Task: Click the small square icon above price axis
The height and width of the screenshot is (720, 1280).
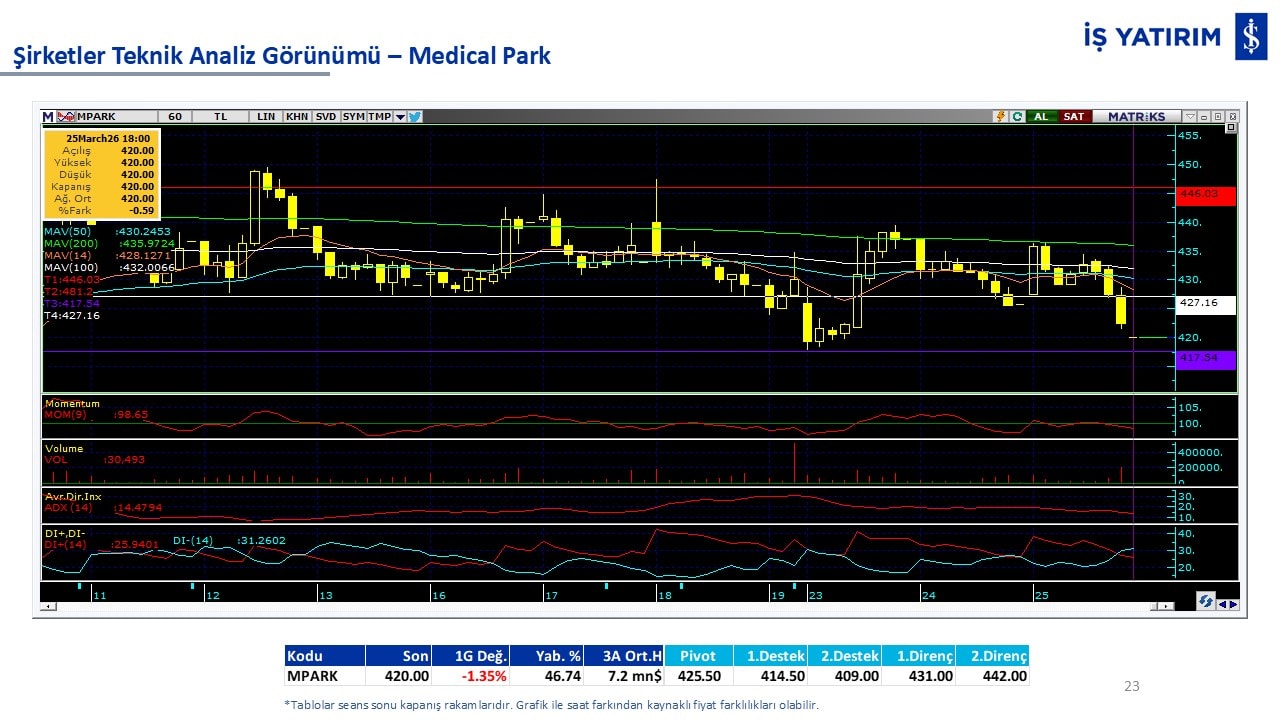Action: (x=1231, y=128)
